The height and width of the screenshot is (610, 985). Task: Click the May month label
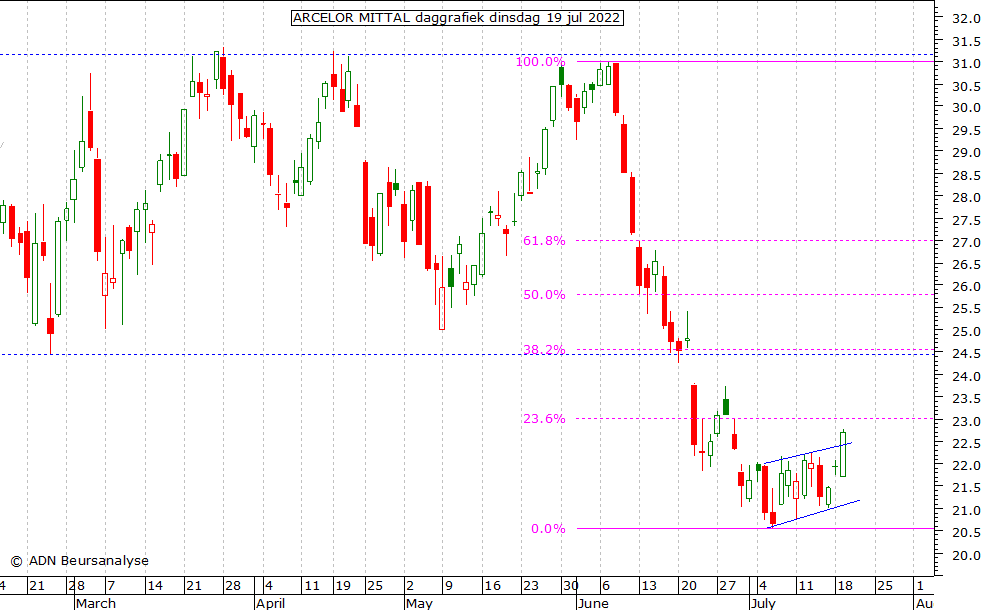(x=419, y=604)
